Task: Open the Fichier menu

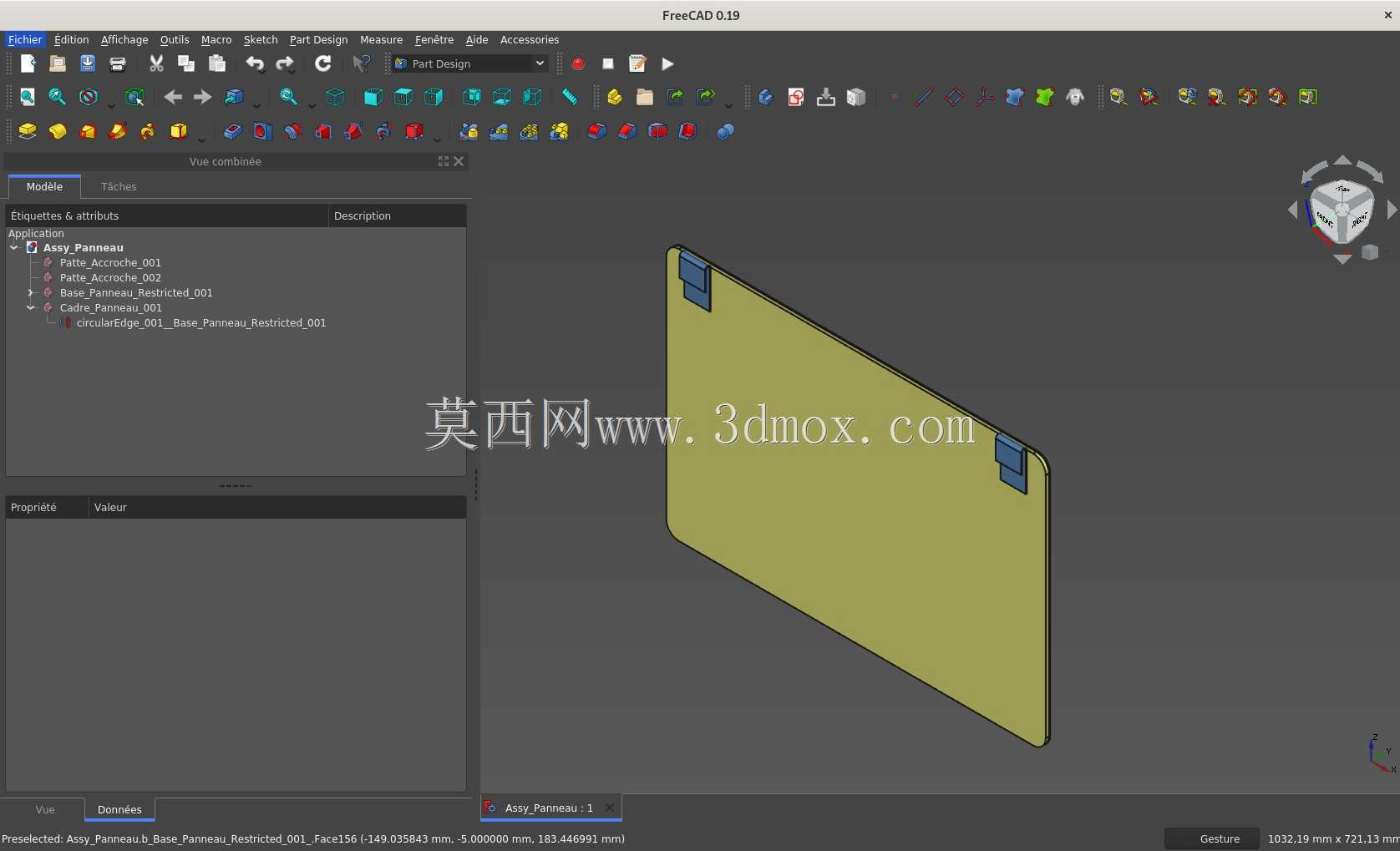Action: [x=25, y=39]
